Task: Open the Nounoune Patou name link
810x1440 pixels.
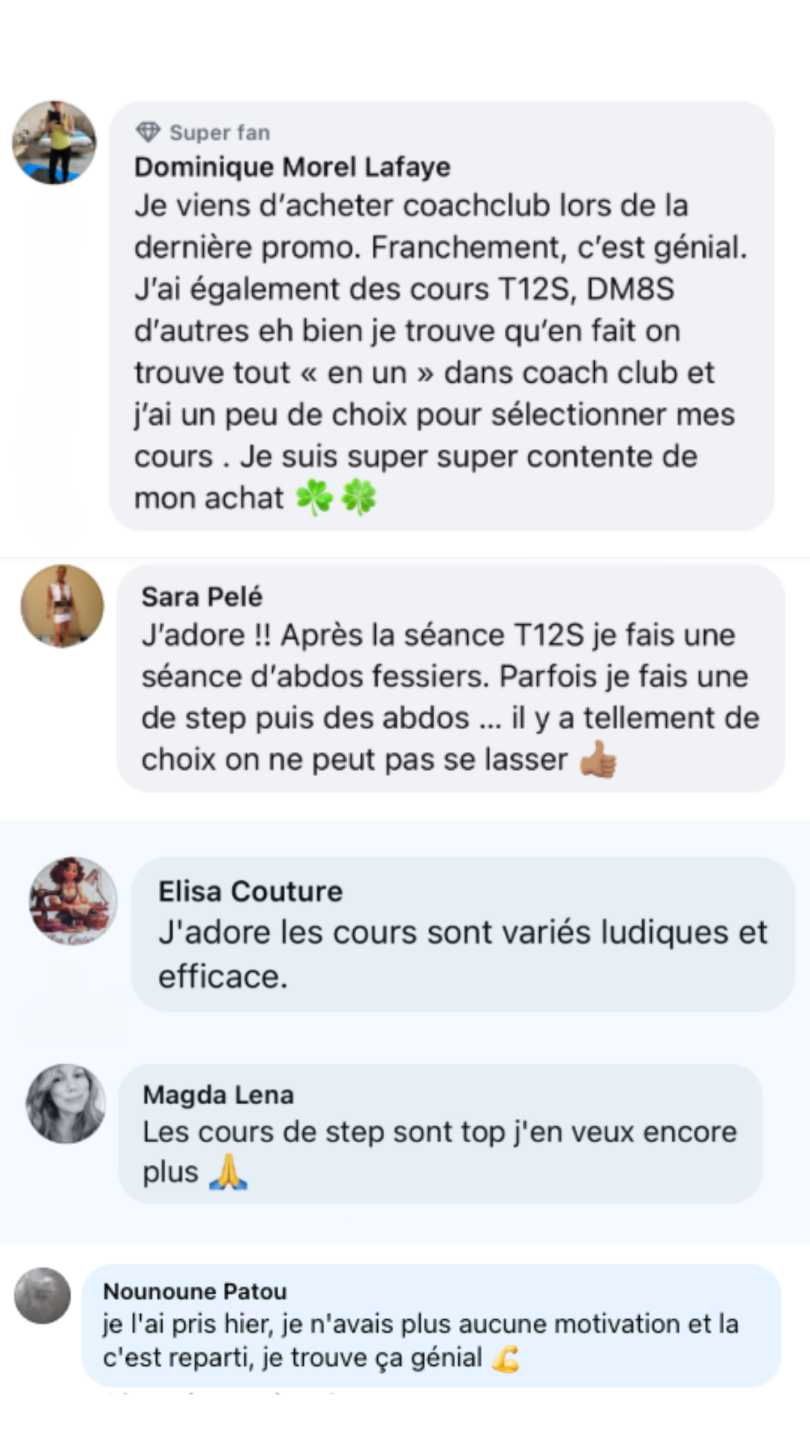Action: pos(195,1291)
